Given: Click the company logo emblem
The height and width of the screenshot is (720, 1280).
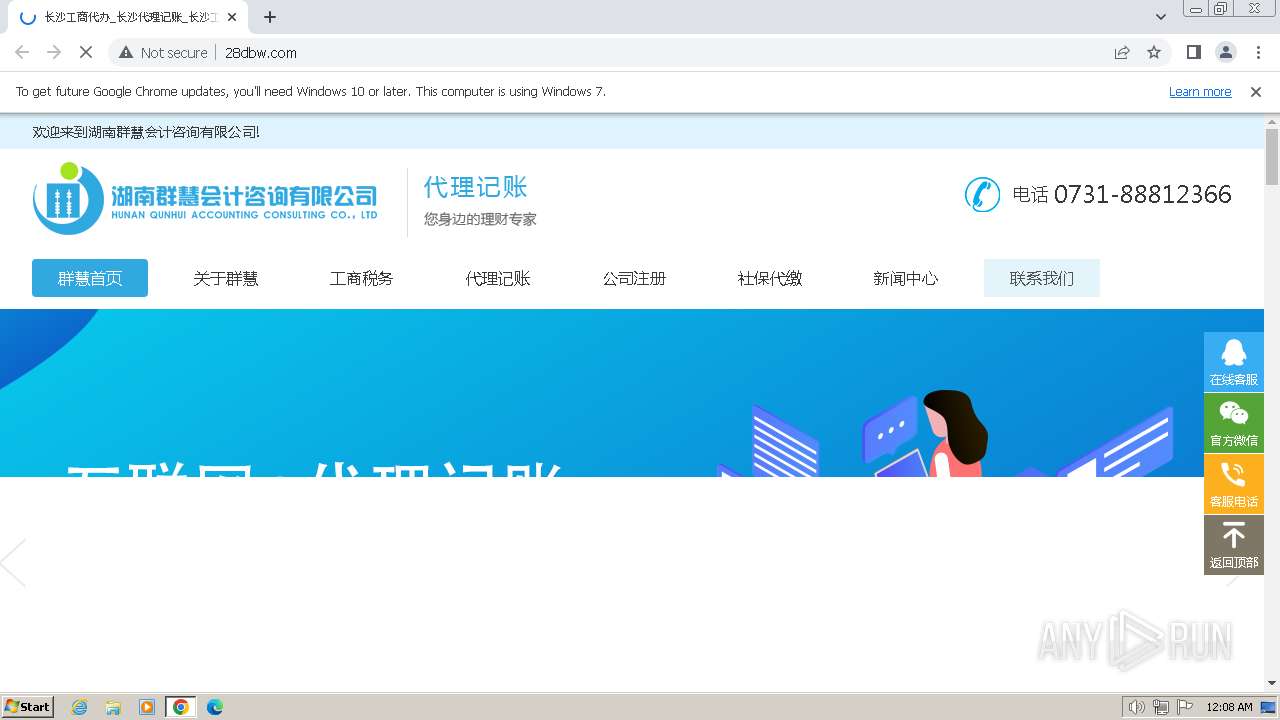Looking at the screenshot, I should [x=68, y=198].
